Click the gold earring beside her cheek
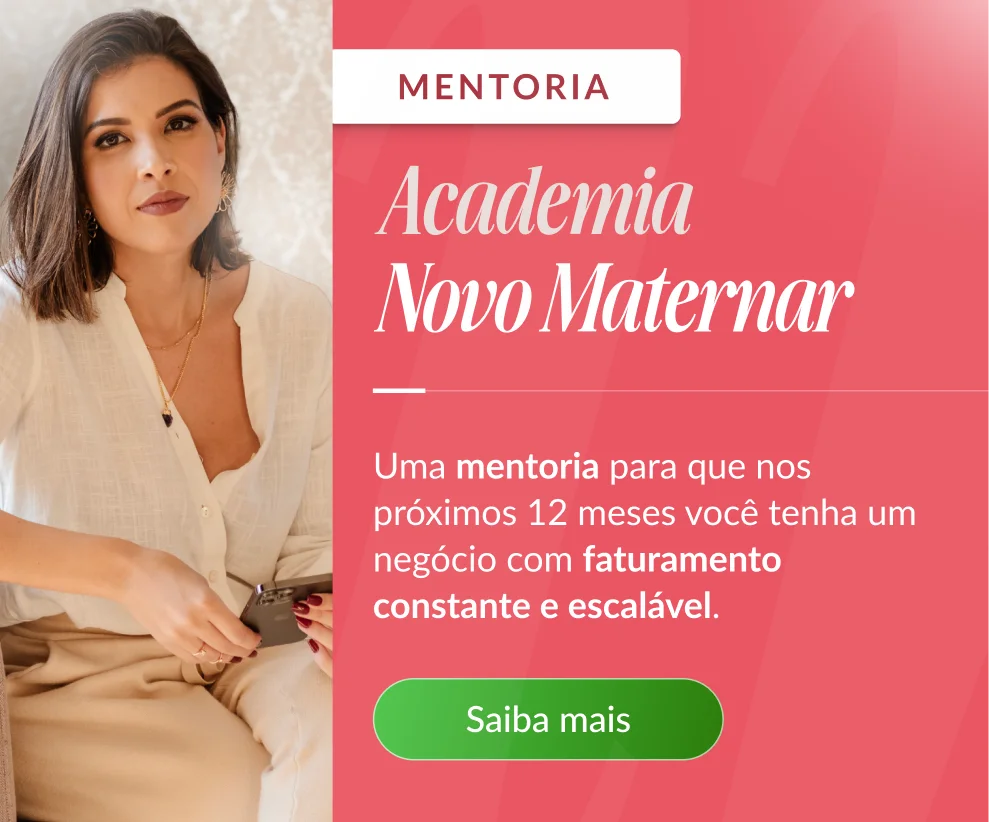The image size is (989, 822). (226, 191)
